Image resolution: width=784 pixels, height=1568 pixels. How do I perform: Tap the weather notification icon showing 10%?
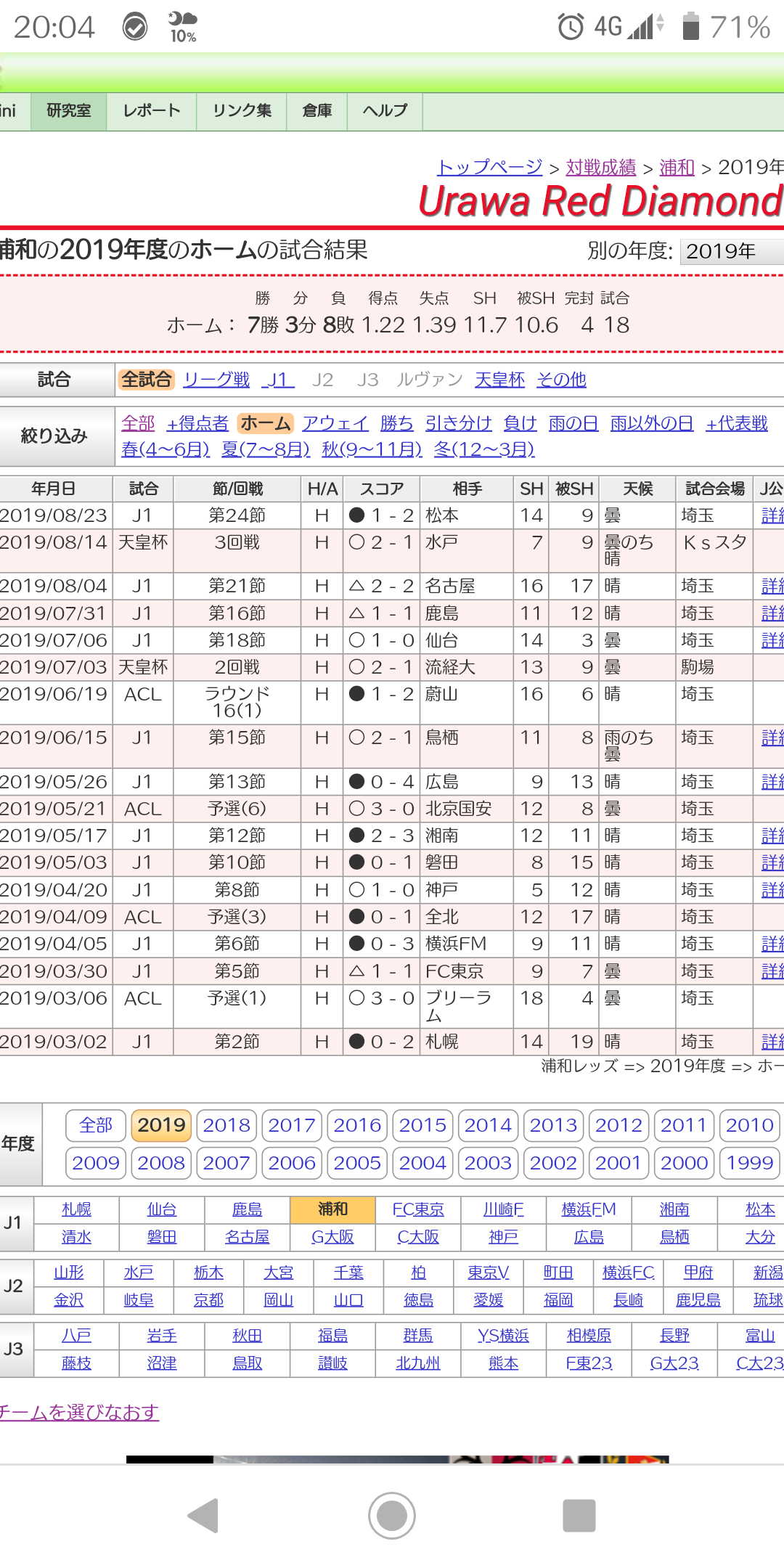click(x=182, y=27)
